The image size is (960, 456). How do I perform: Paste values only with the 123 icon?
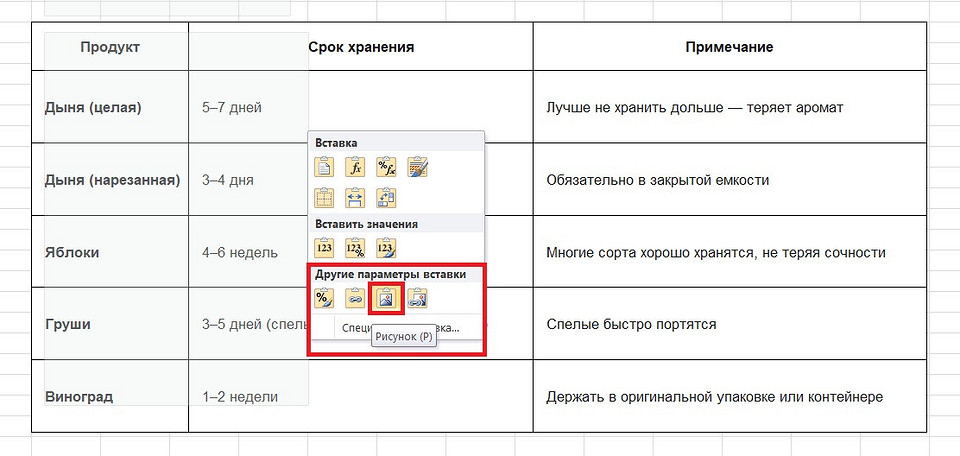(x=323, y=248)
